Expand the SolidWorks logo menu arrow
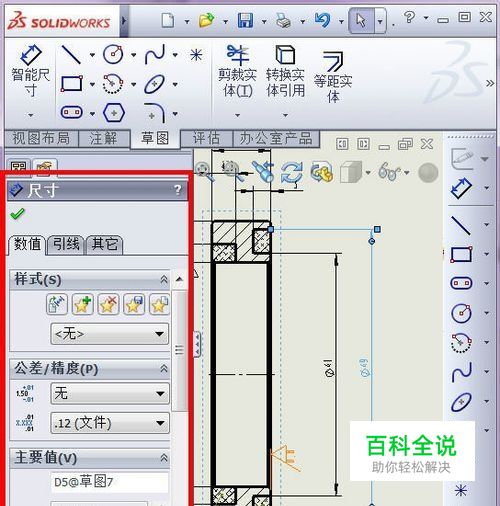Image resolution: width=500 pixels, height=506 pixels. (x=123, y=21)
